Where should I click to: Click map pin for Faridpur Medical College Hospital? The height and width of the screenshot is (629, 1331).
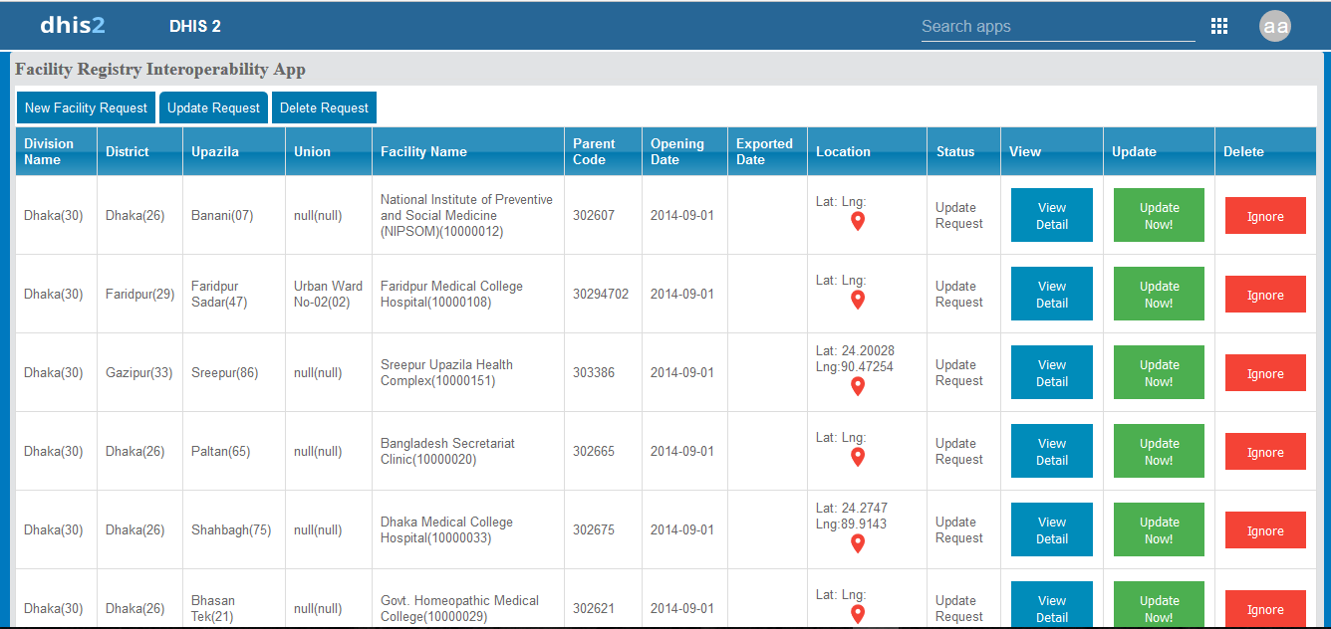(857, 300)
